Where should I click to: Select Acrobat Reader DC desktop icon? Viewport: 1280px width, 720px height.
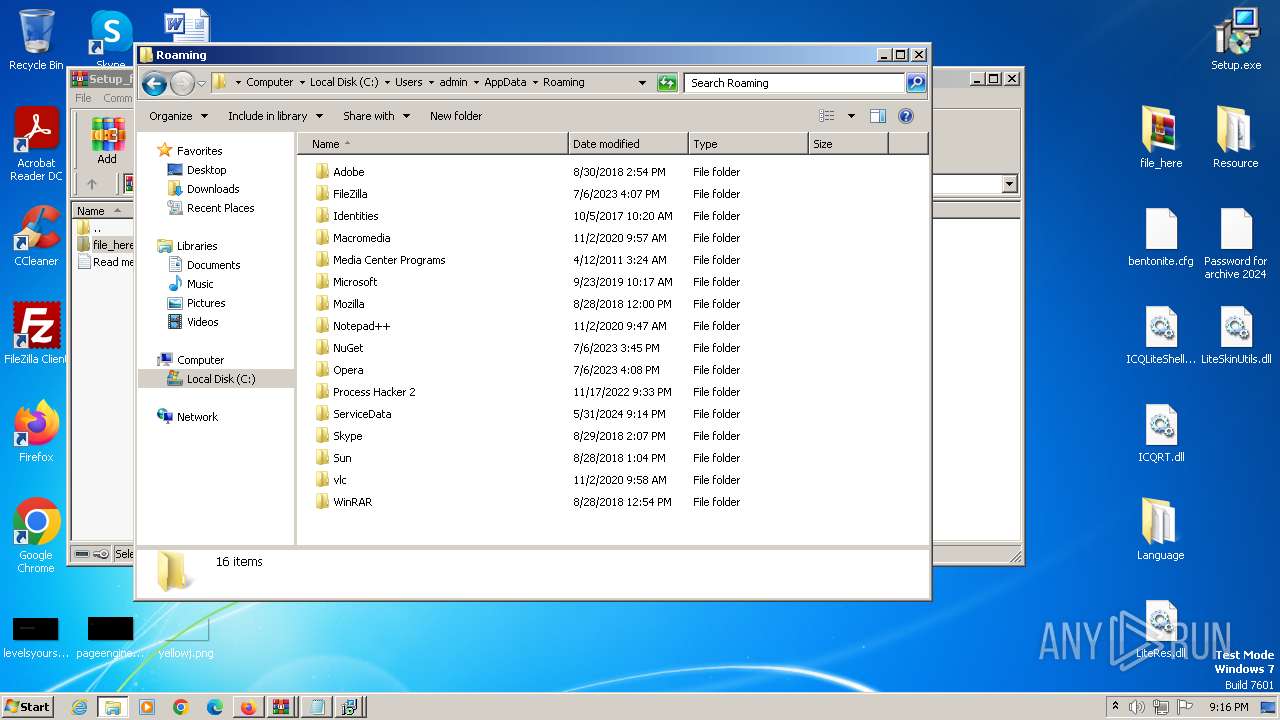pyautogui.click(x=36, y=145)
